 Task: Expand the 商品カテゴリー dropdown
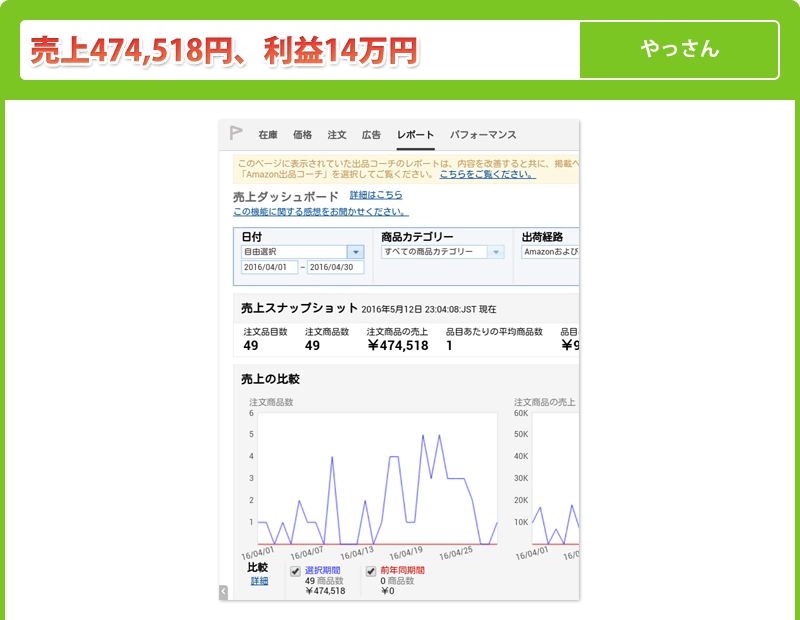[x=496, y=252]
